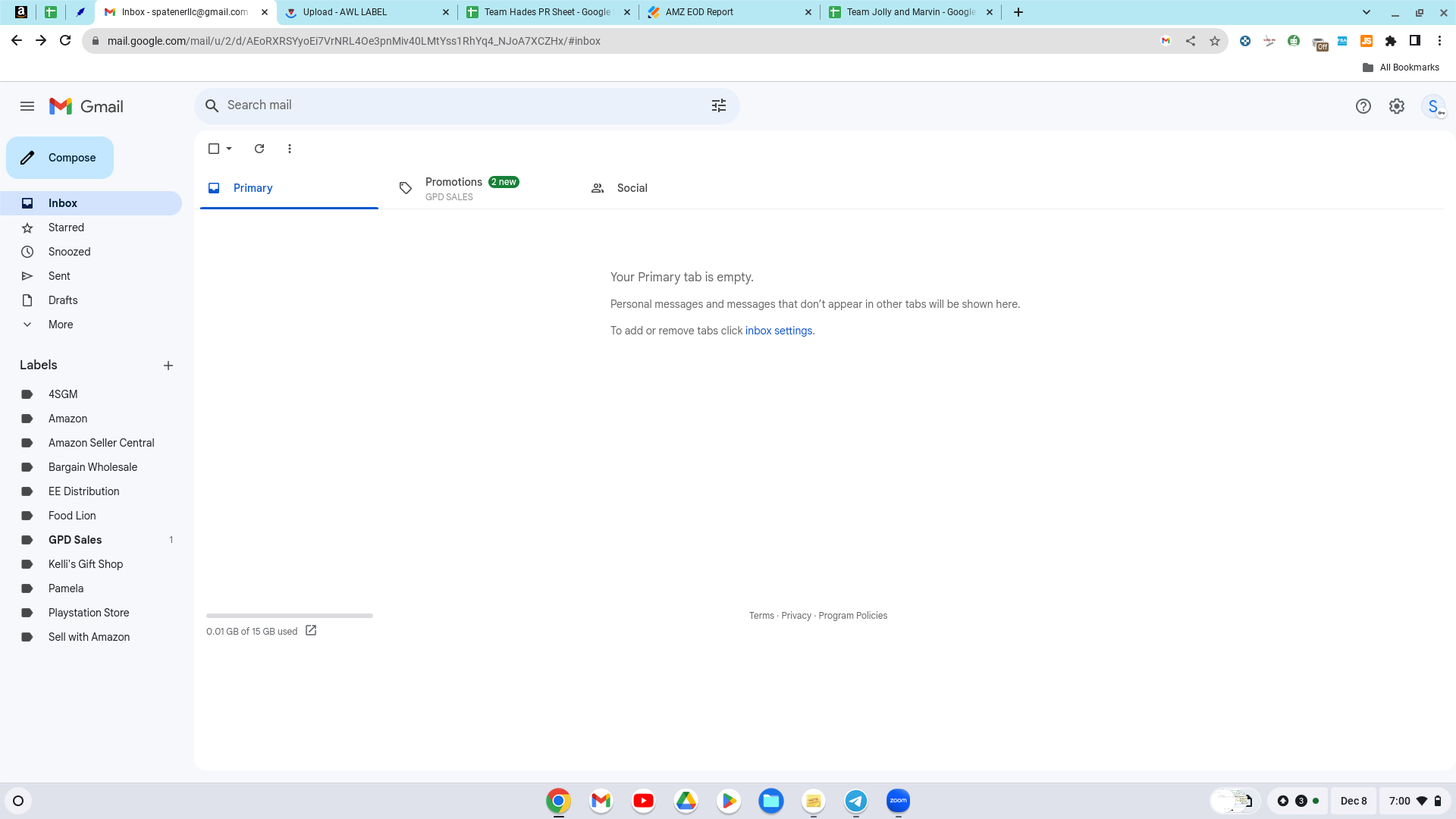Refresh the inbox
Viewport: 1456px width, 819px height.
tap(259, 149)
